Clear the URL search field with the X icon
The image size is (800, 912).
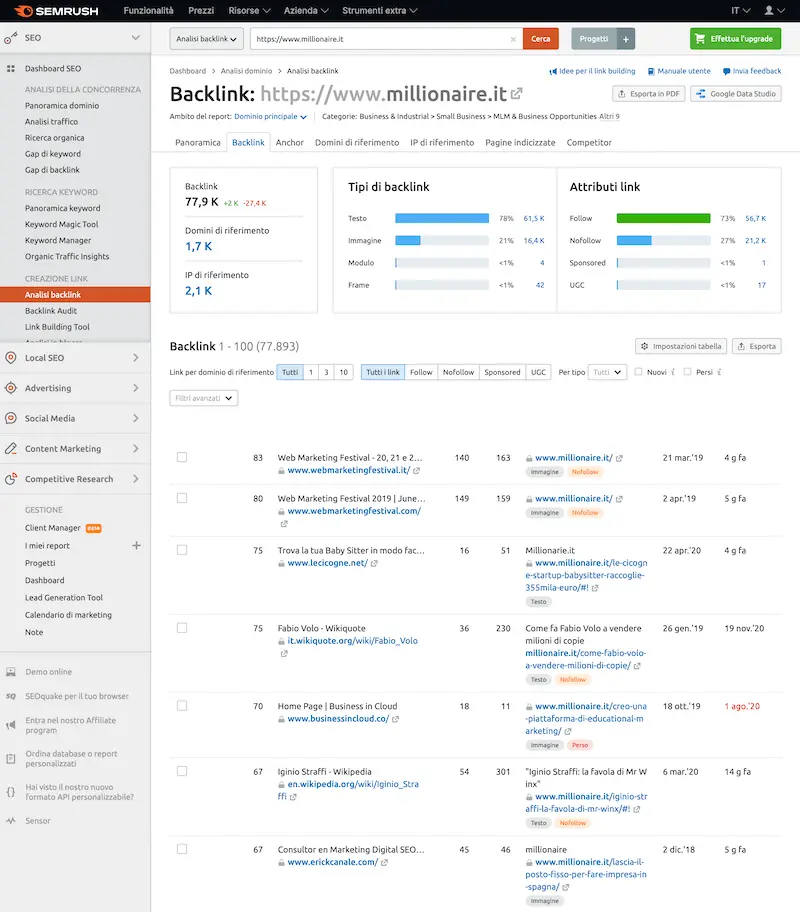pyautogui.click(x=513, y=39)
